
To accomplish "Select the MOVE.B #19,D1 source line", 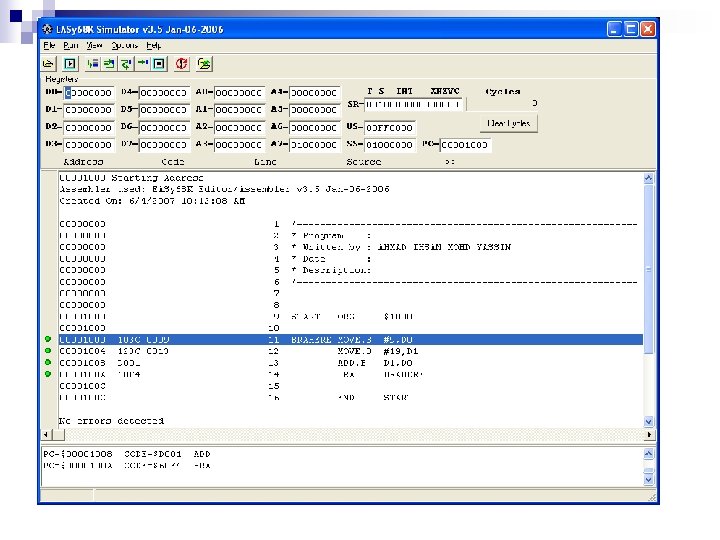I will tap(351, 351).
